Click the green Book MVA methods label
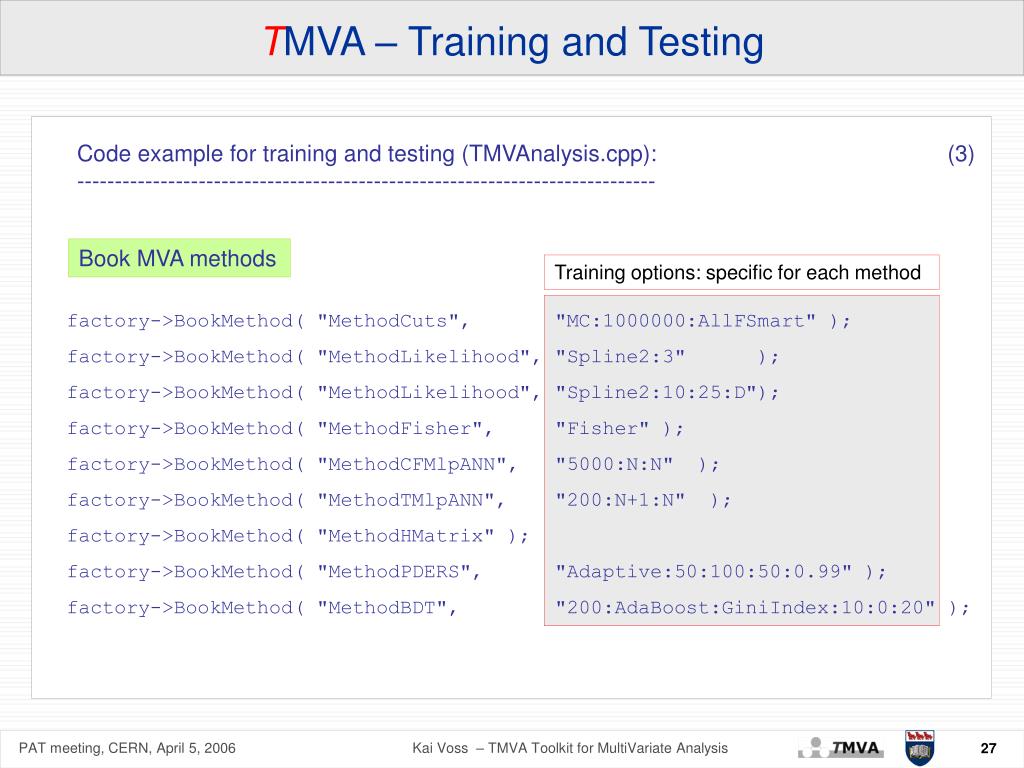1024x768 pixels. [179, 258]
